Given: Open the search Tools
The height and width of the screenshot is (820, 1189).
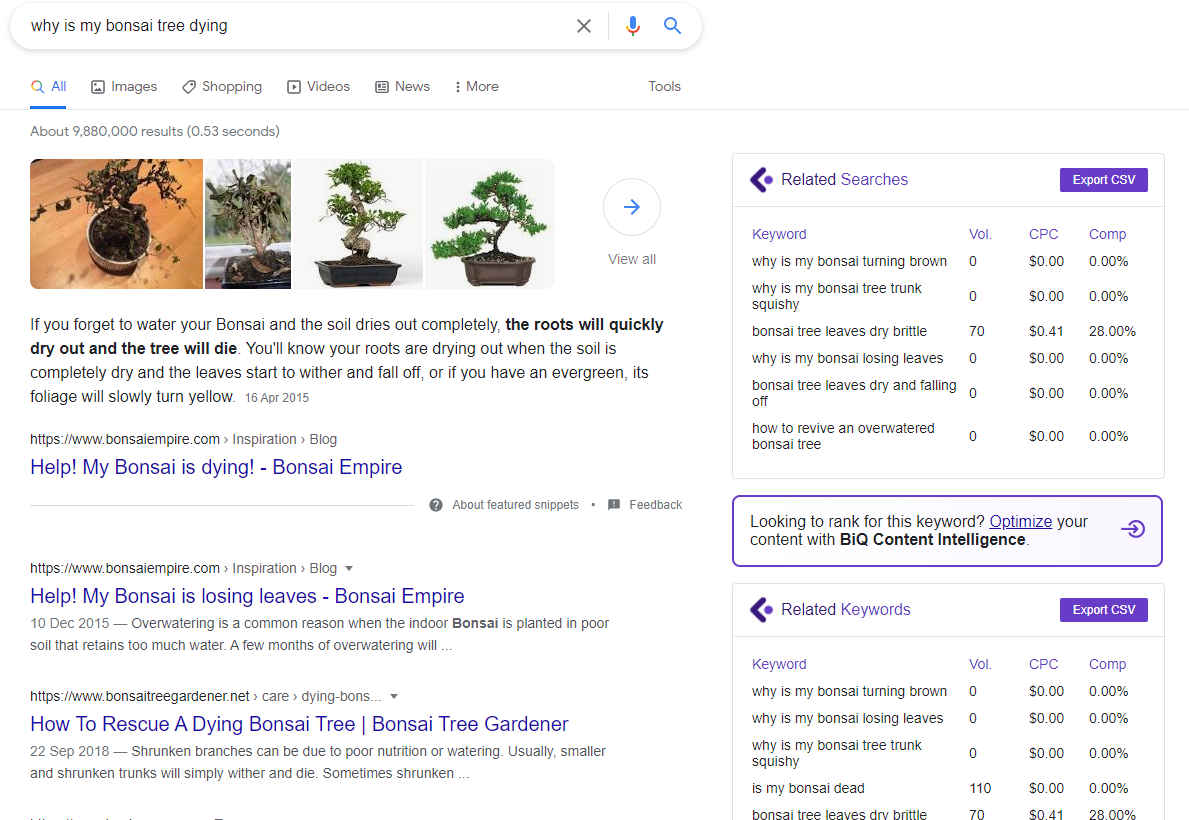Looking at the screenshot, I should click(x=664, y=86).
